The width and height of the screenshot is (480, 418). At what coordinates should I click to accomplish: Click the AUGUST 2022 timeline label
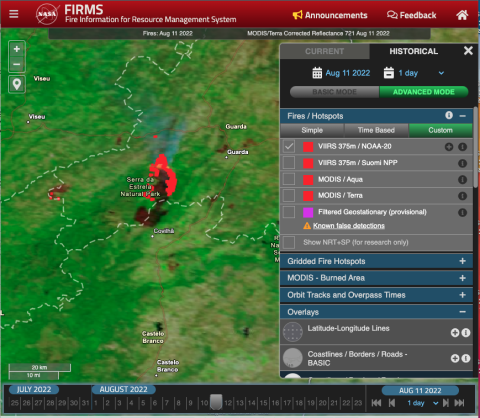coord(123,389)
